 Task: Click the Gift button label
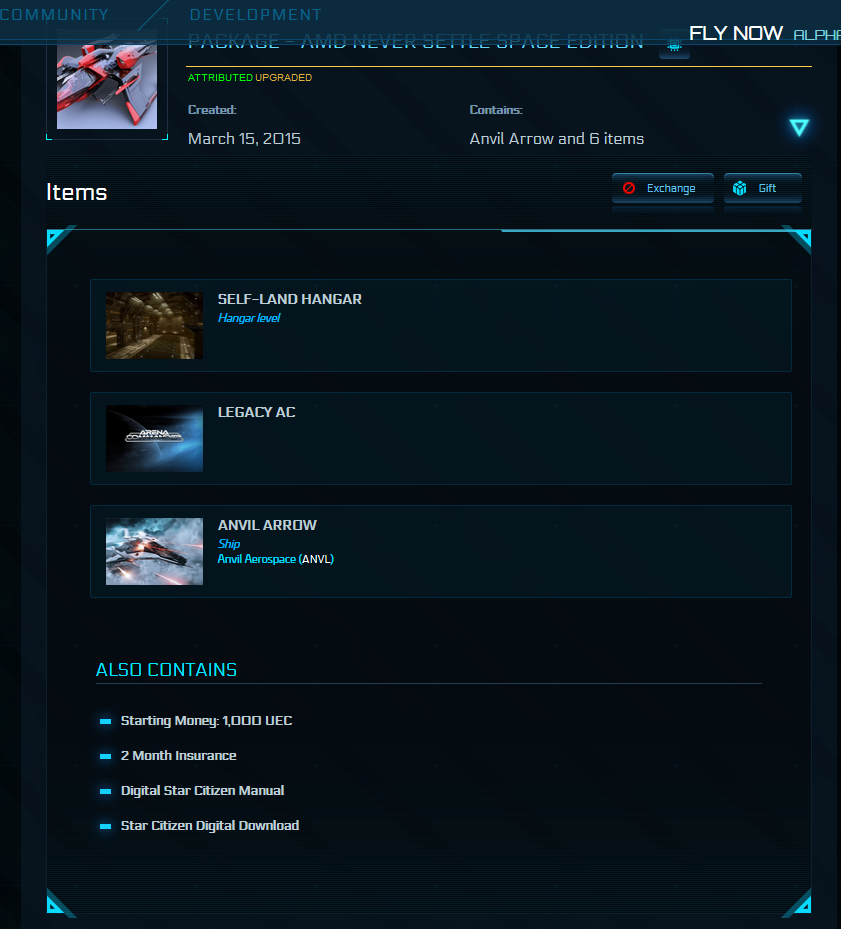pos(767,188)
